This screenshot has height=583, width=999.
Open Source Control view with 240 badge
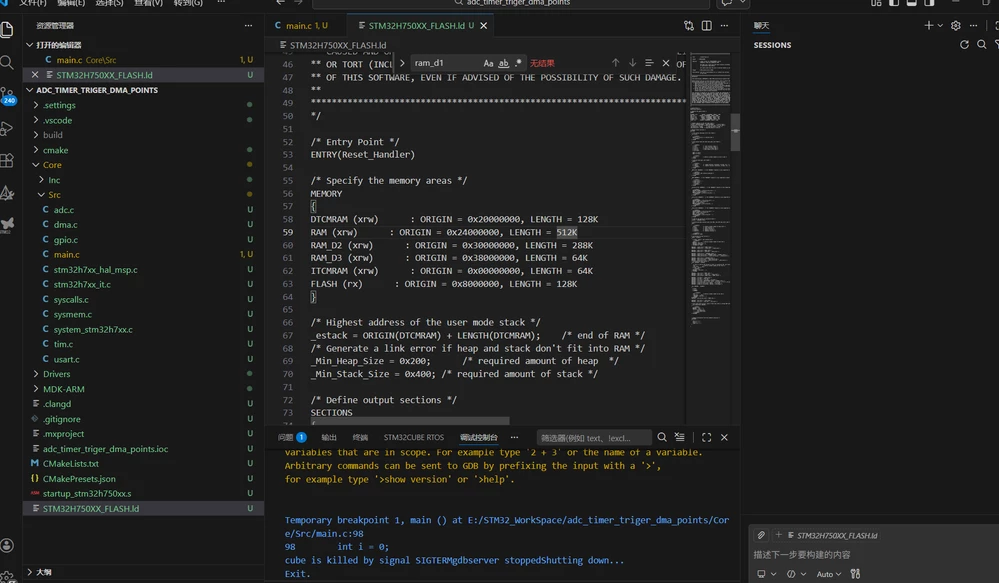pos(7,96)
